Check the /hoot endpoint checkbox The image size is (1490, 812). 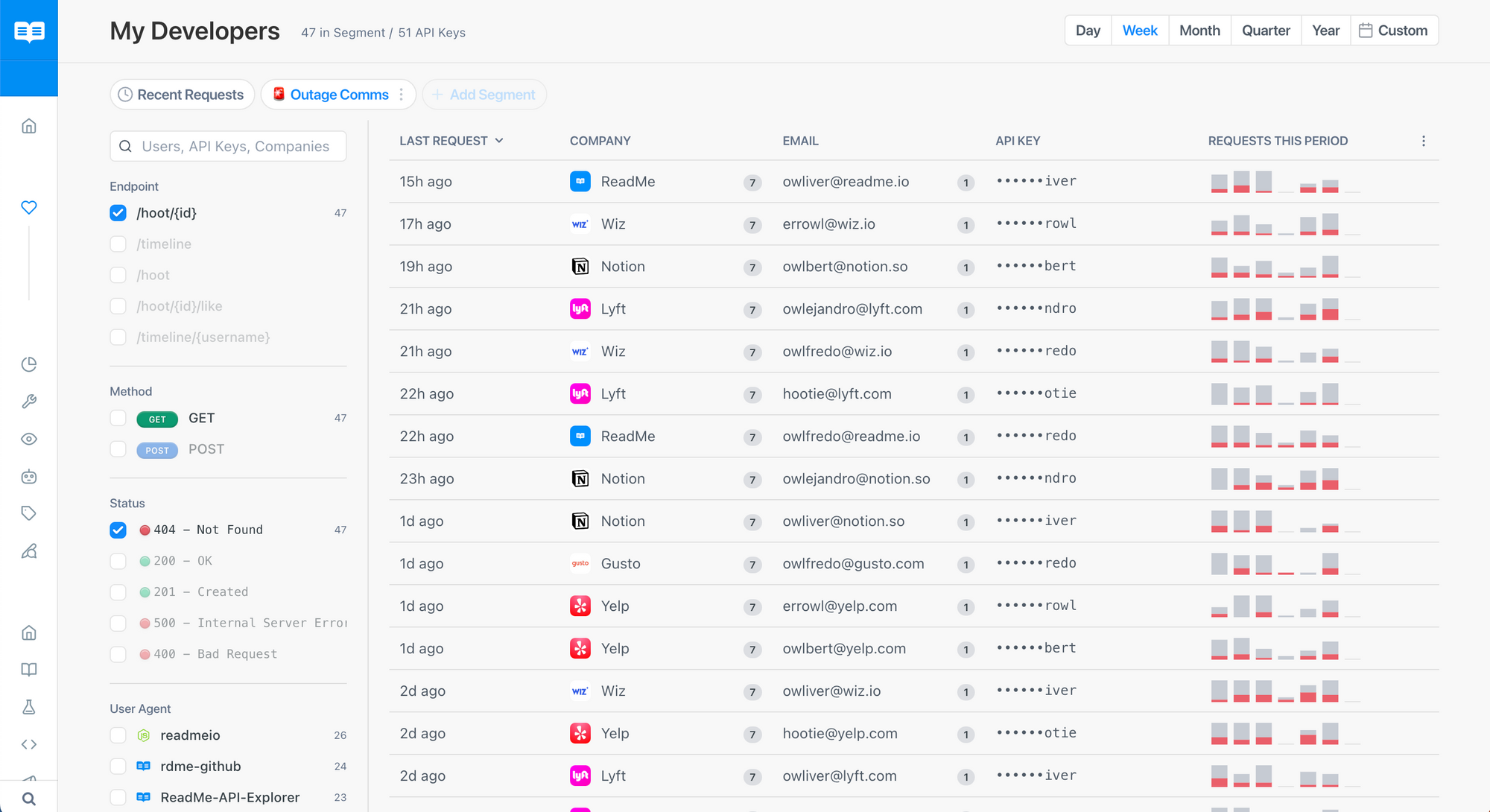[x=118, y=276]
